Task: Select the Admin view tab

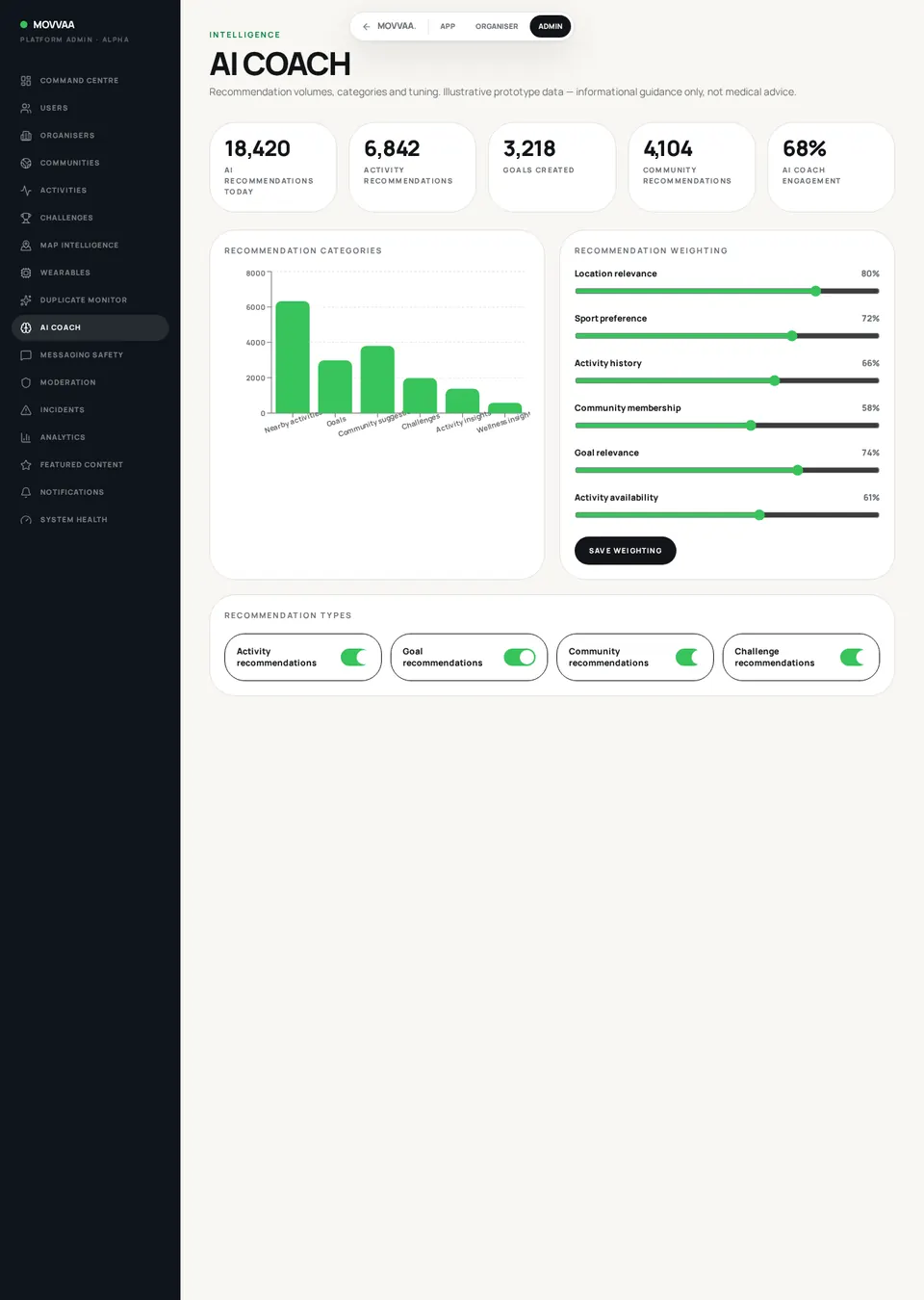Action: coord(551,26)
